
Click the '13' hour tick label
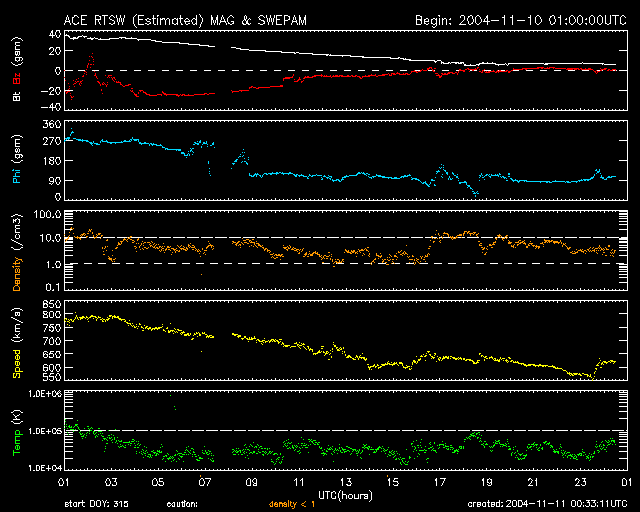346,483
